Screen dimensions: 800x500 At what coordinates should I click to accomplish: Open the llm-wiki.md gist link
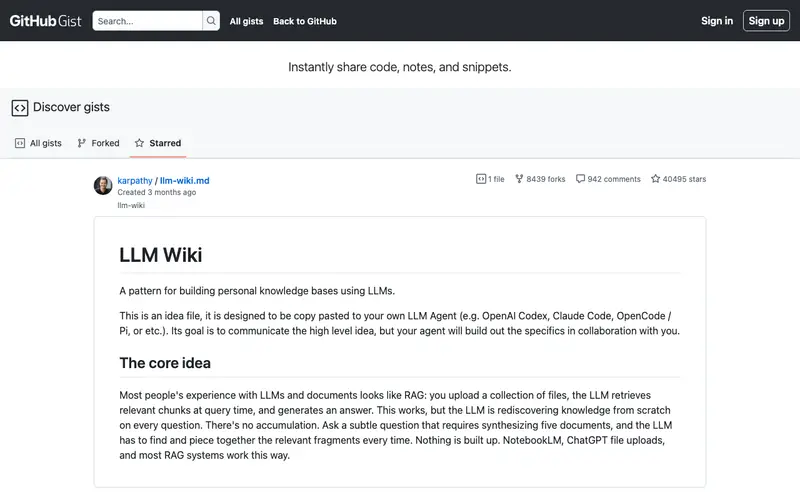(185, 181)
